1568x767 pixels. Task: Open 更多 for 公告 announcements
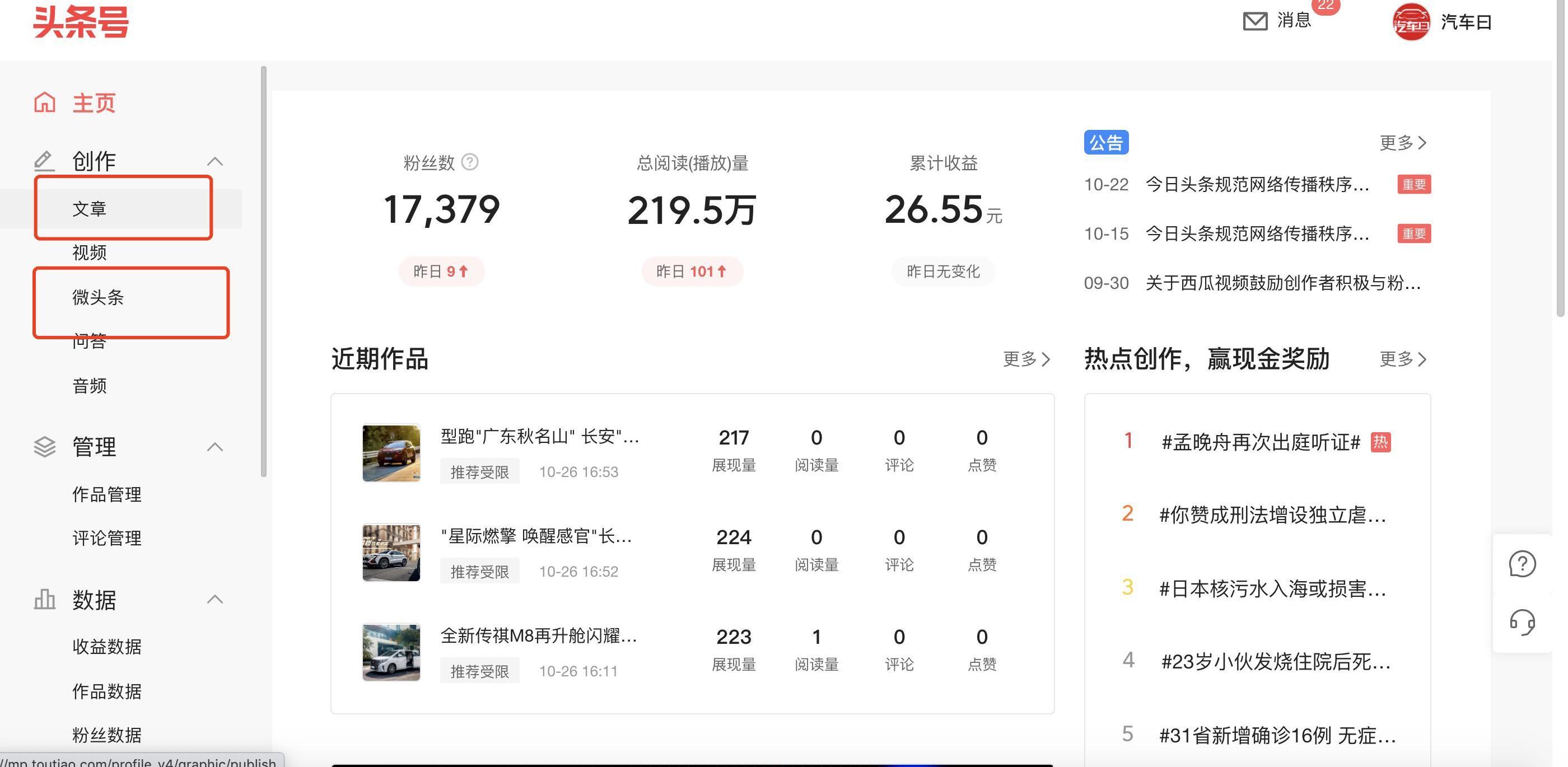click(x=1403, y=143)
